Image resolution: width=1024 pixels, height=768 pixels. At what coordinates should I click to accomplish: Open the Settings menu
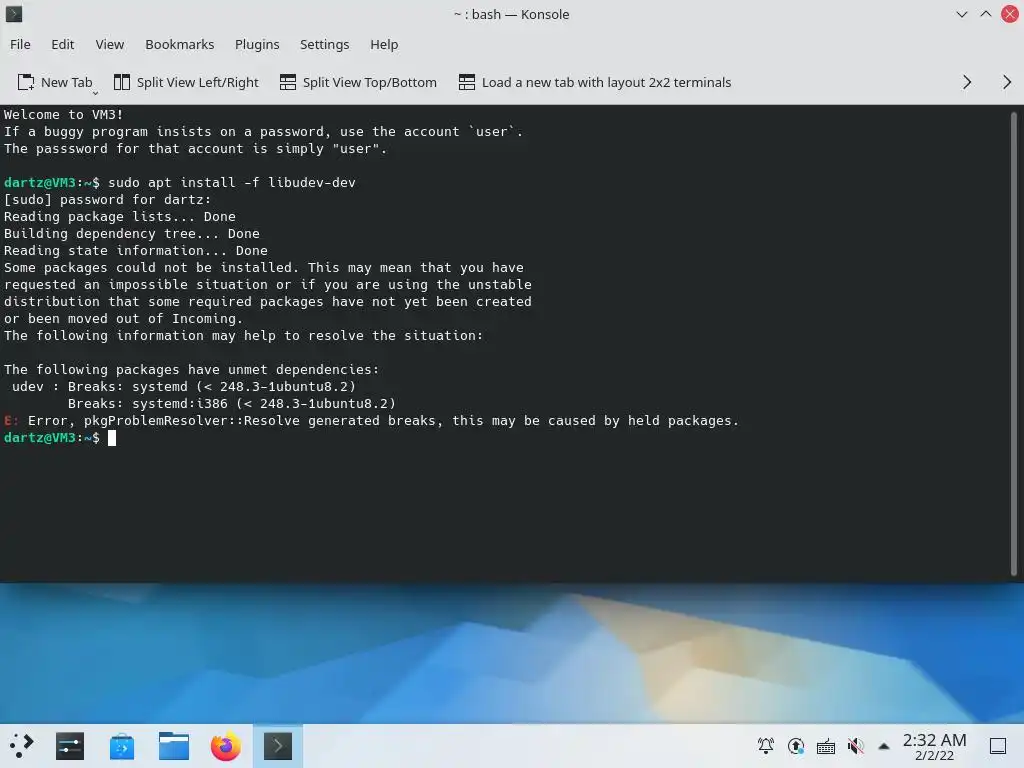point(324,44)
